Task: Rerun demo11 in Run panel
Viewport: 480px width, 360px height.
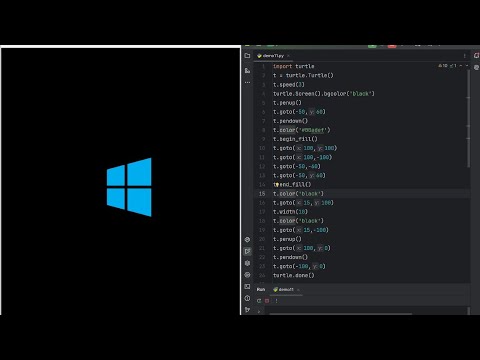Action: click(x=259, y=301)
